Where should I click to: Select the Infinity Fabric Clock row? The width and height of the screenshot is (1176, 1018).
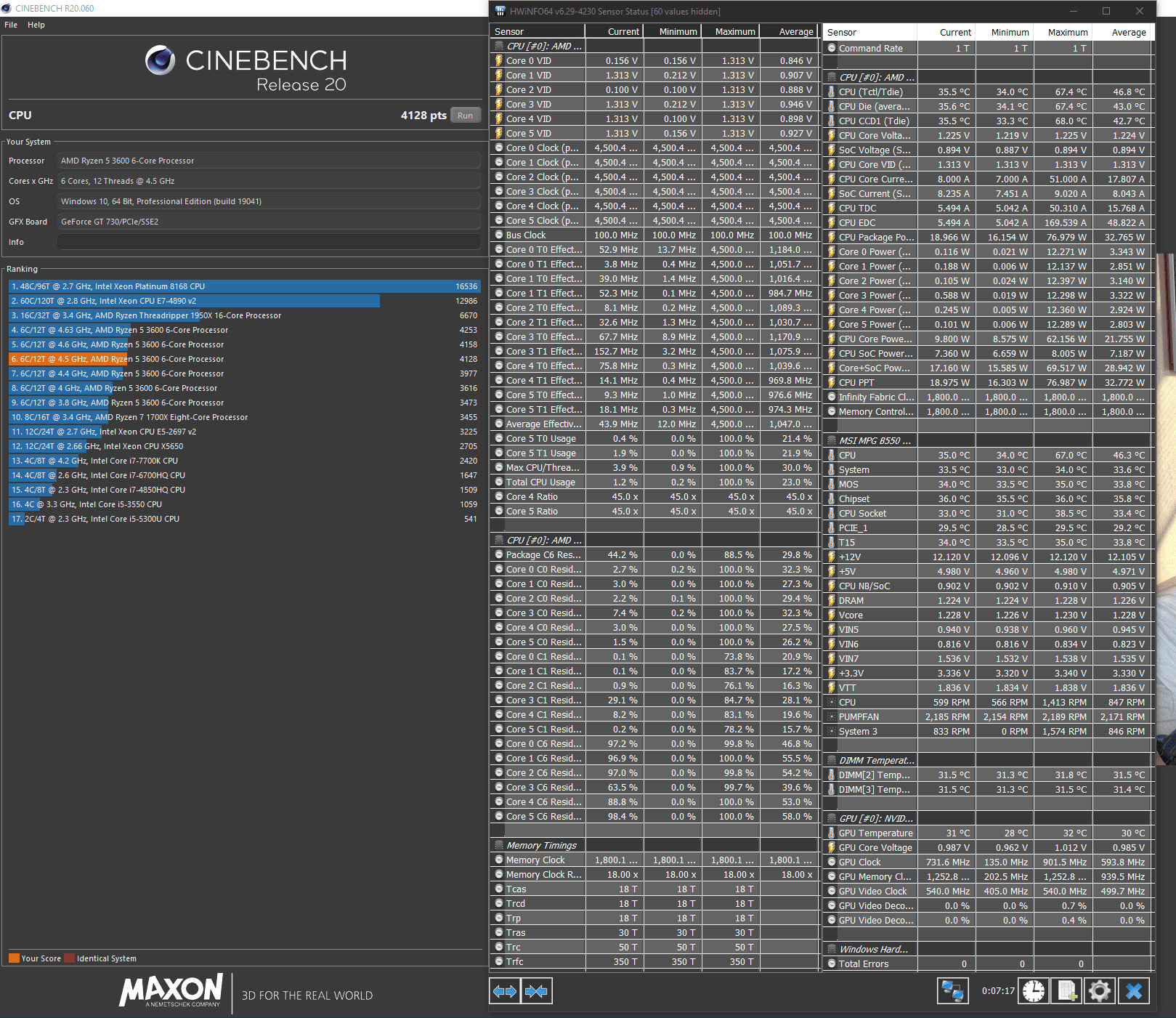coord(988,397)
